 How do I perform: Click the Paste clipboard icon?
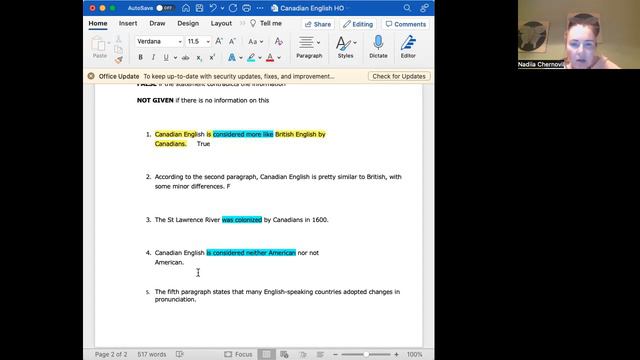tap(98, 44)
